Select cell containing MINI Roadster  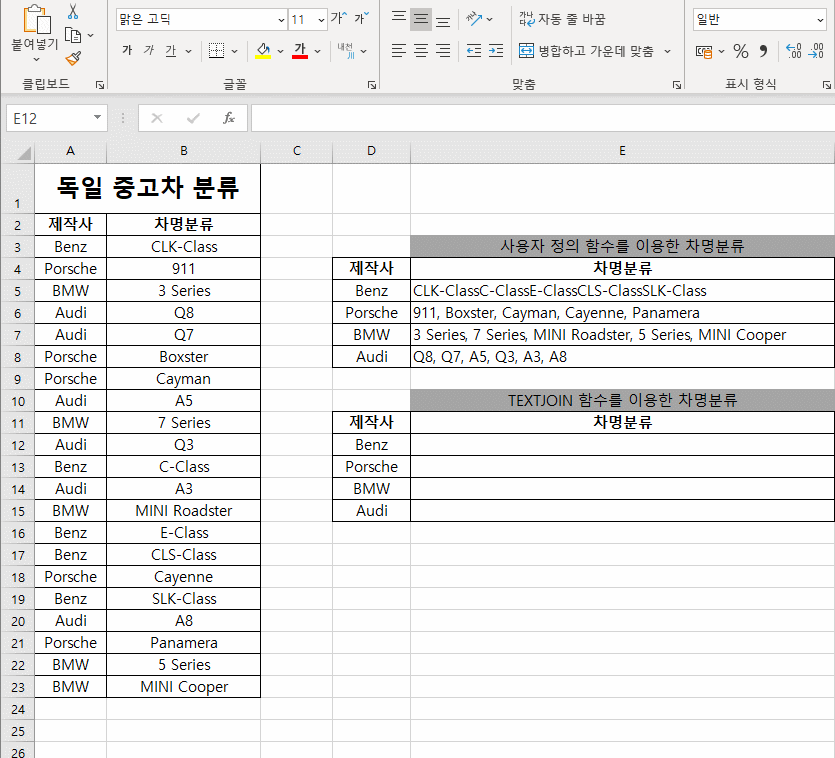click(184, 511)
